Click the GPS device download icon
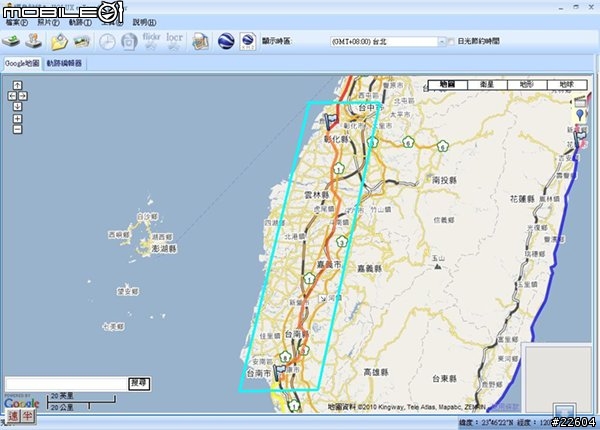The height and width of the screenshot is (430, 600). coord(11,41)
